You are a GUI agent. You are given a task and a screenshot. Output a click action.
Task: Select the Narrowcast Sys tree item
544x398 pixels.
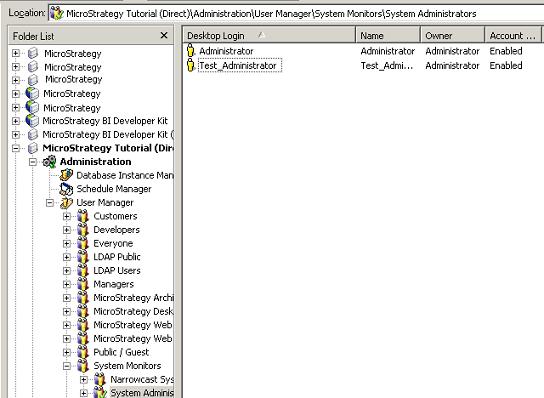pos(142,379)
